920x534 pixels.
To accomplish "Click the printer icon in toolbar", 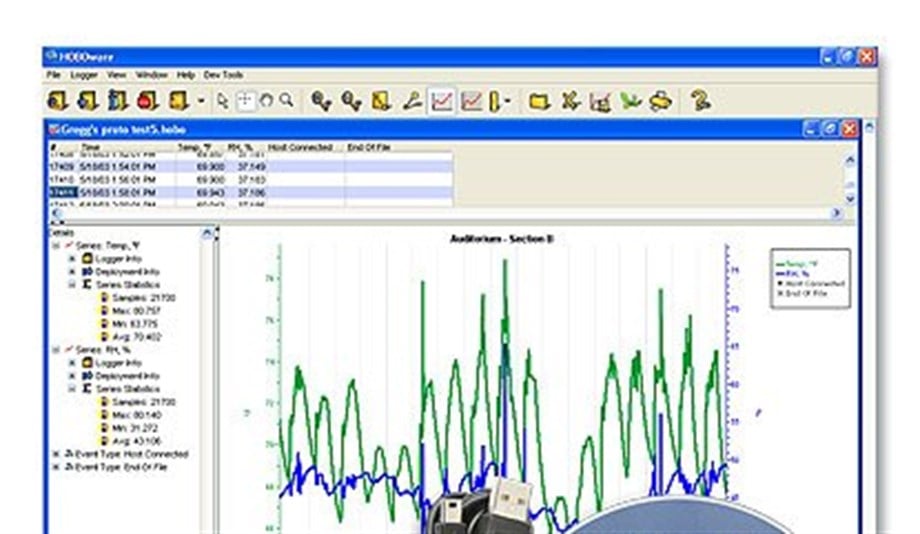I will [659, 101].
